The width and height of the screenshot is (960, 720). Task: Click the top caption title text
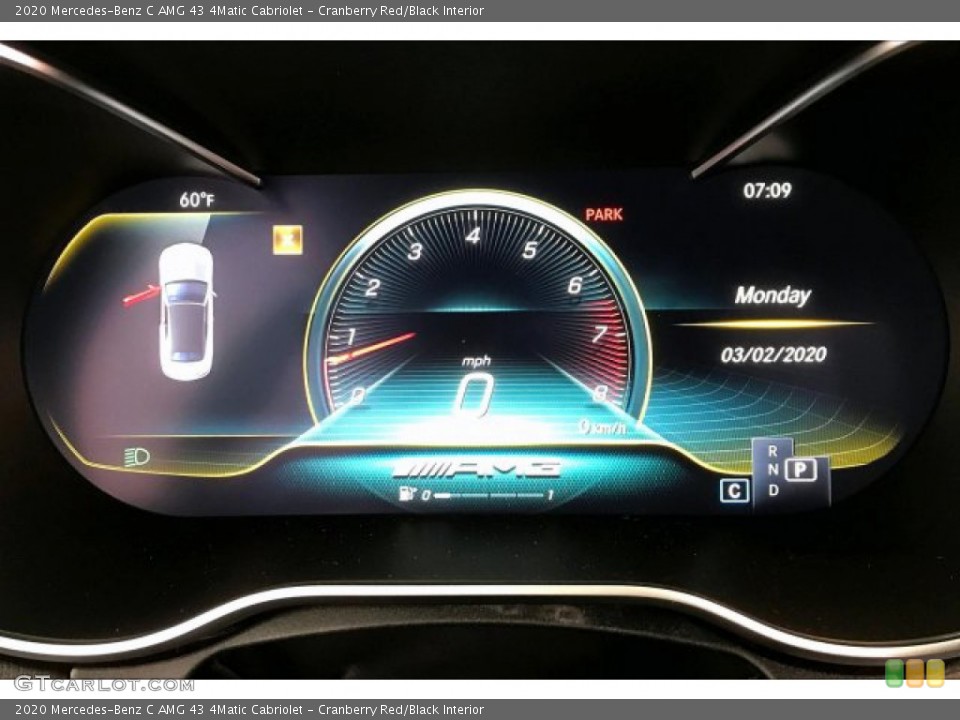tap(249, 10)
